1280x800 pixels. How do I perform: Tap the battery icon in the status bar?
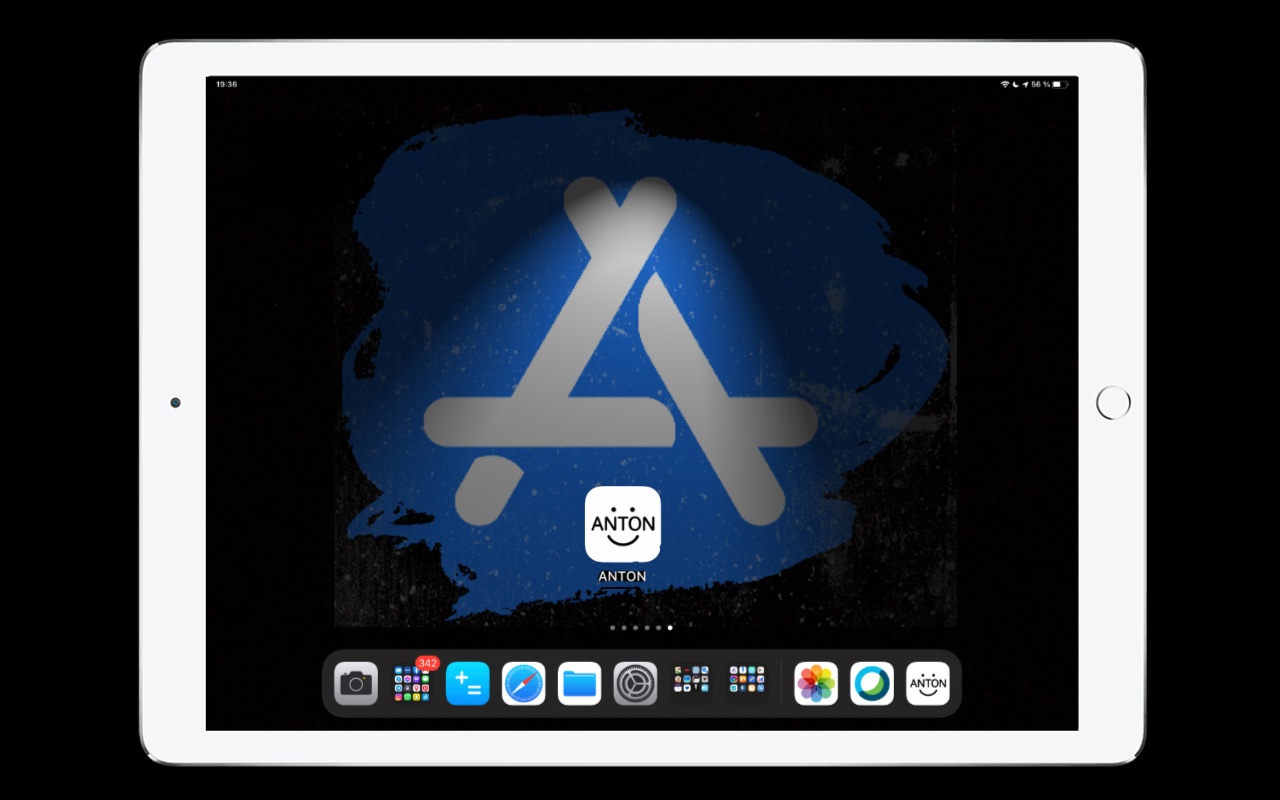point(1060,84)
